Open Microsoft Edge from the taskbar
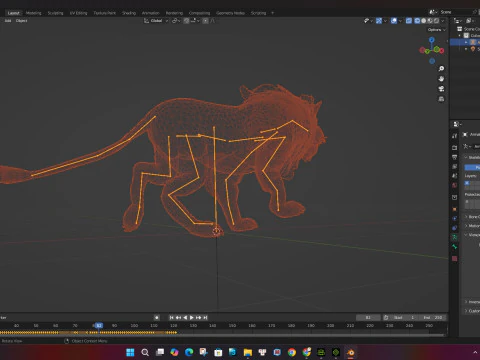Image resolution: width=480 pixels, height=360 pixels. 189,352
